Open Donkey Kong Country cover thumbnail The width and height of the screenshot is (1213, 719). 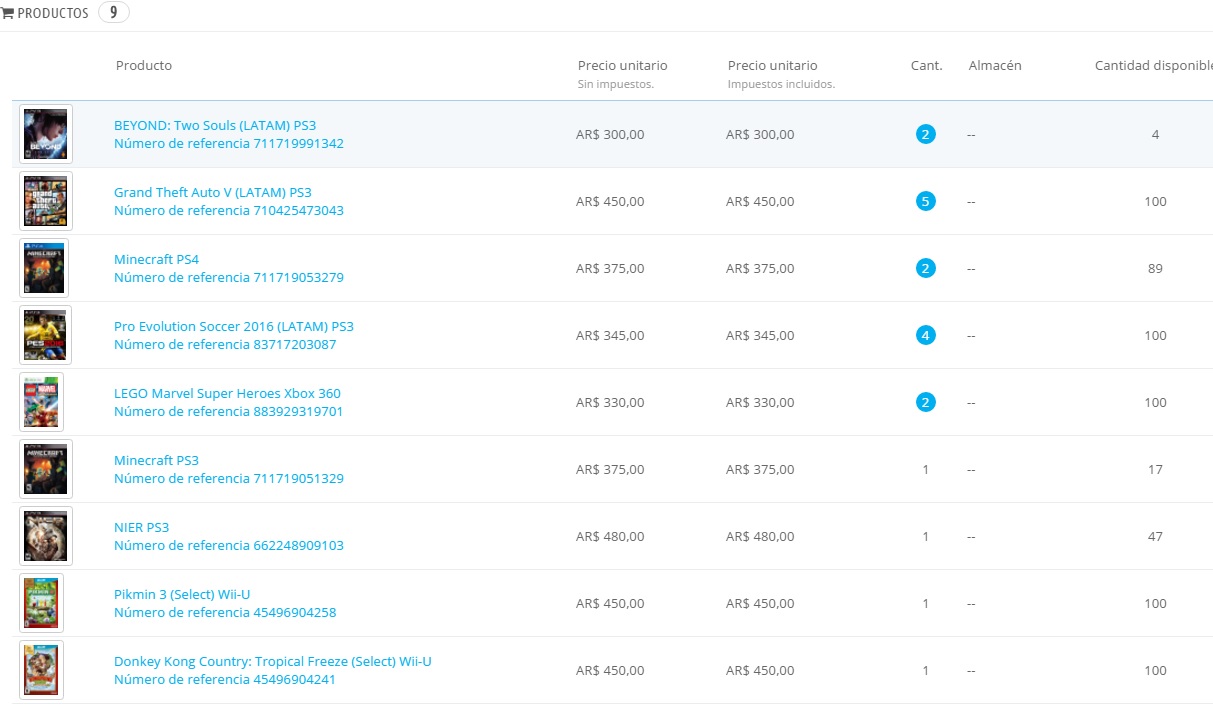(41, 670)
